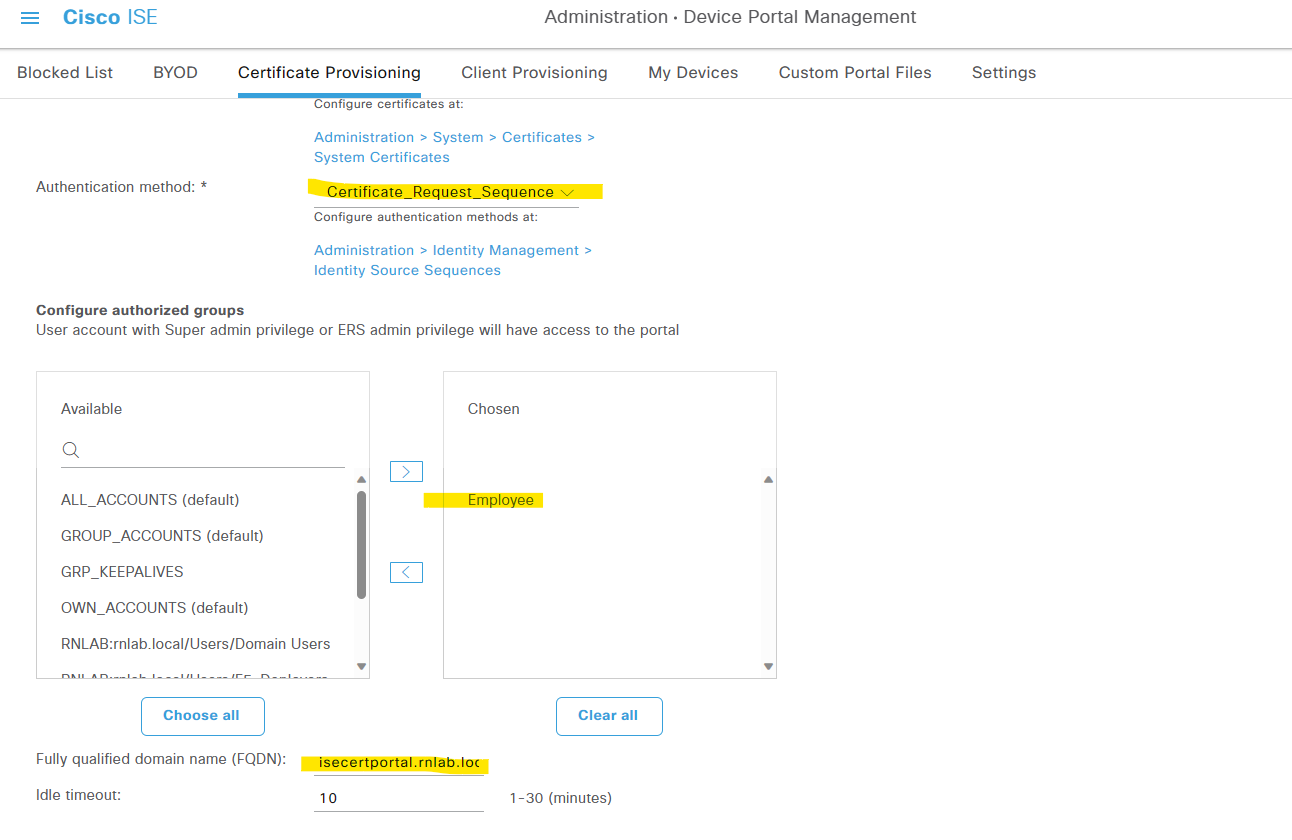This screenshot has width=1292, height=840.
Task: Switch to the BYOD tab
Action: pos(175,72)
